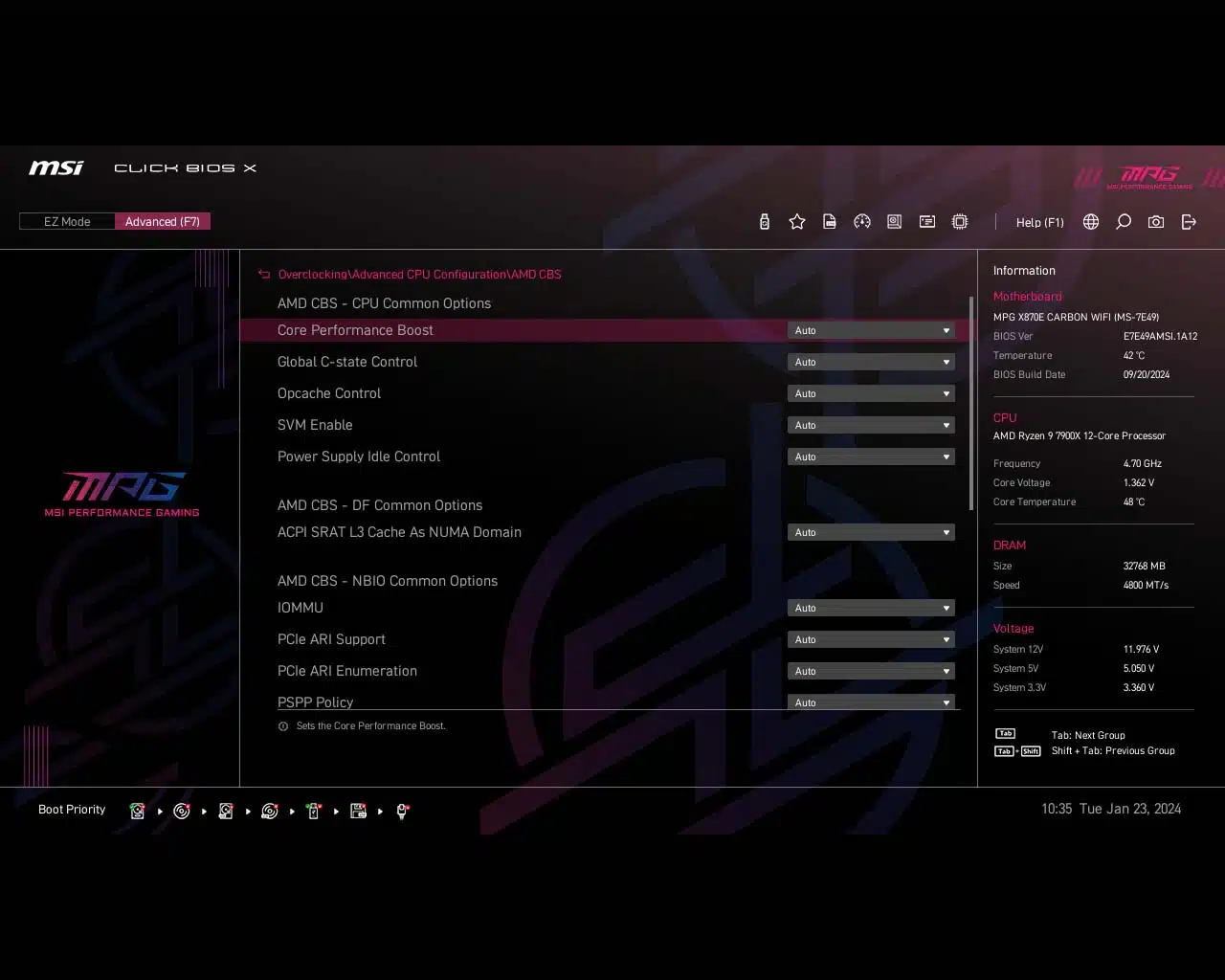Image resolution: width=1225 pixels, height=980 pixels.
Task: Click the info icon beside the help description
Action: [283, 726]
